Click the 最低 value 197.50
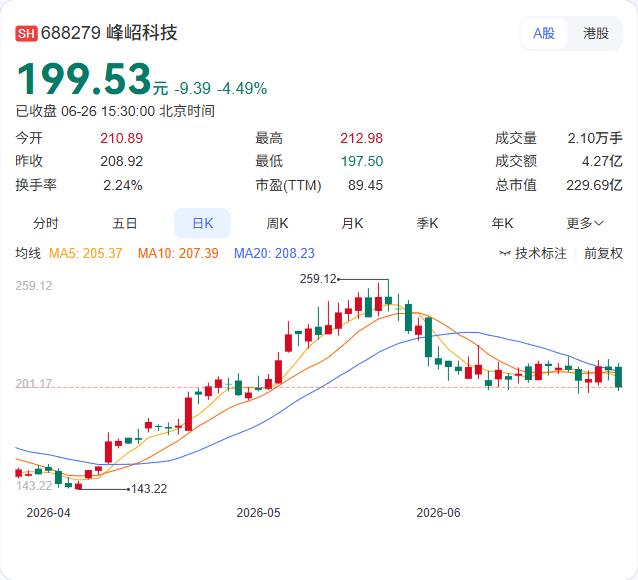 (x=362, y=161)
